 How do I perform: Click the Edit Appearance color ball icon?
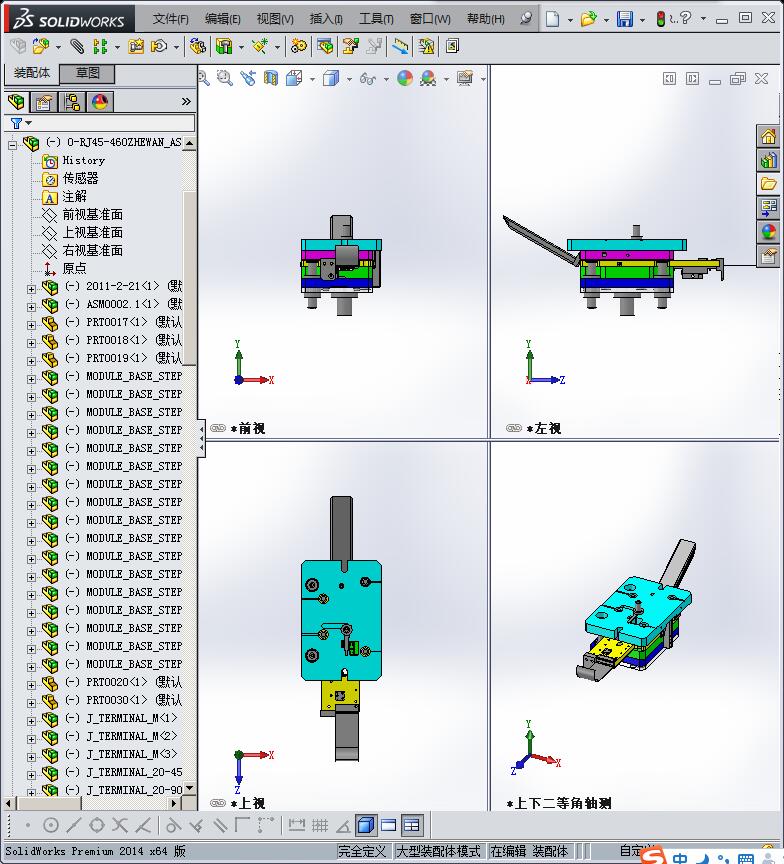(405, 78)
